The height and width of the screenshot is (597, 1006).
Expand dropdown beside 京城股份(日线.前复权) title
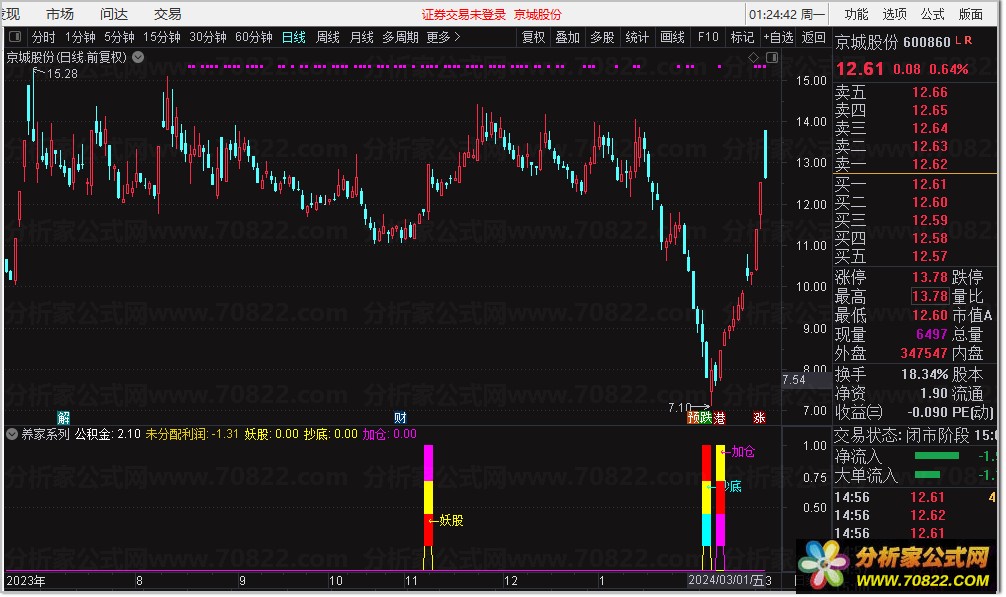(x=138, y=57)
